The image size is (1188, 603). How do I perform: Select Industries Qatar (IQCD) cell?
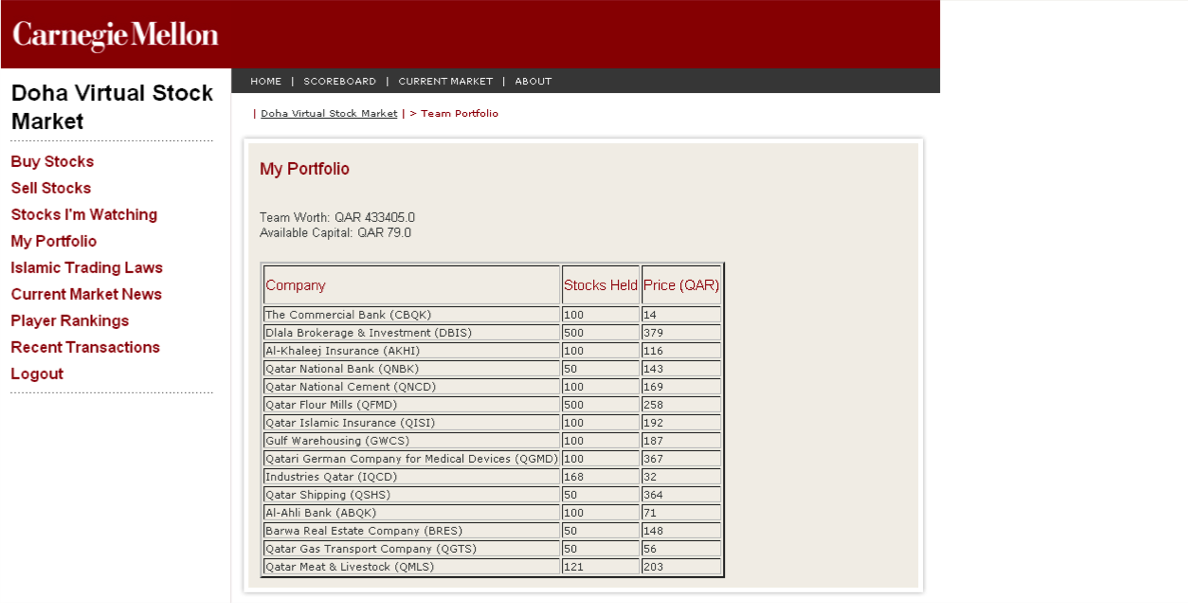(x=411, y=476)
